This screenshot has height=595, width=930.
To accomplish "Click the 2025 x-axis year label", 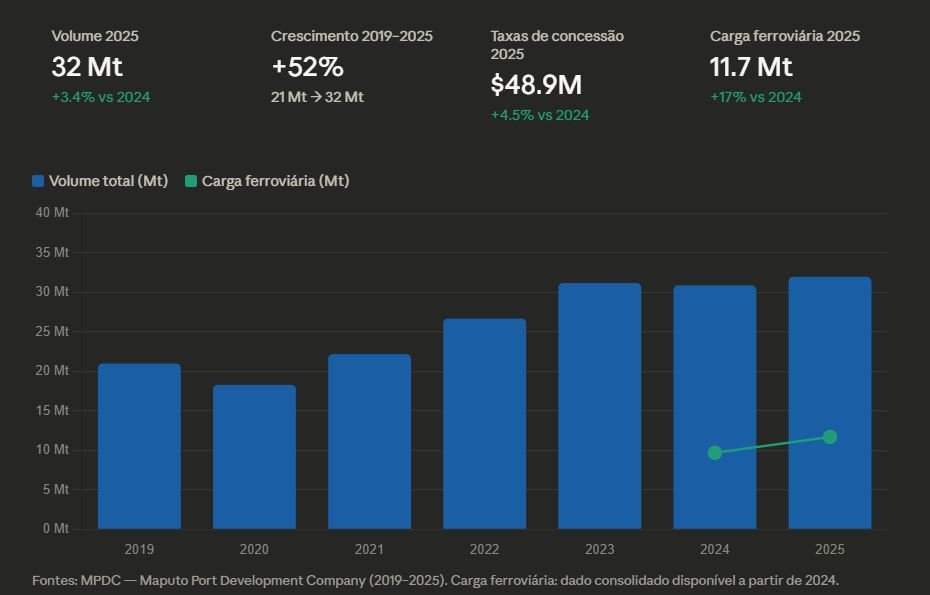I will [830, 550].
